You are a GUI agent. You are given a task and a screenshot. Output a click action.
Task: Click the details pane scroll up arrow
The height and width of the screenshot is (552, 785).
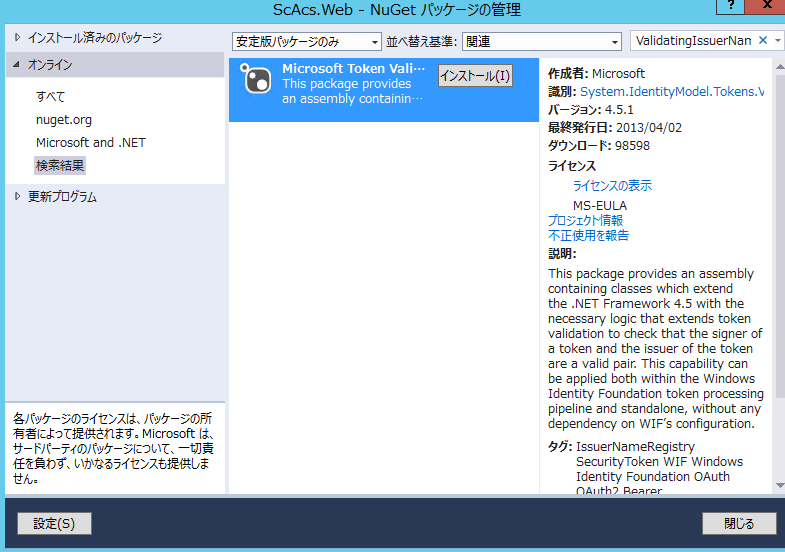pos(780,66)
